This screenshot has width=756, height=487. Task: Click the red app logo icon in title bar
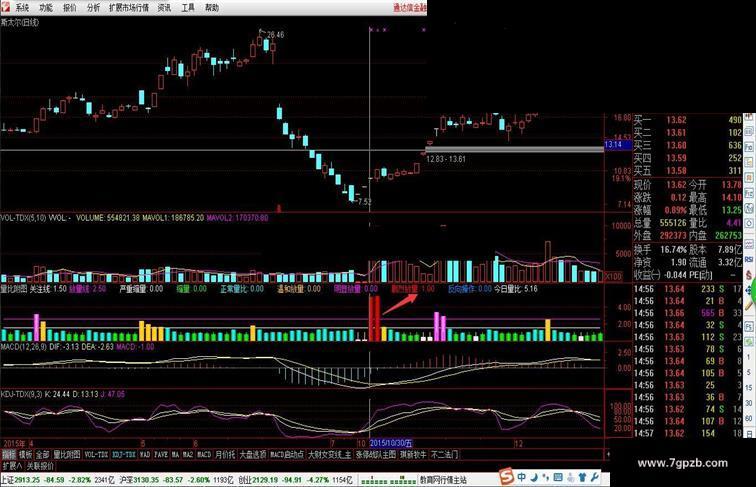click(5, 7)
